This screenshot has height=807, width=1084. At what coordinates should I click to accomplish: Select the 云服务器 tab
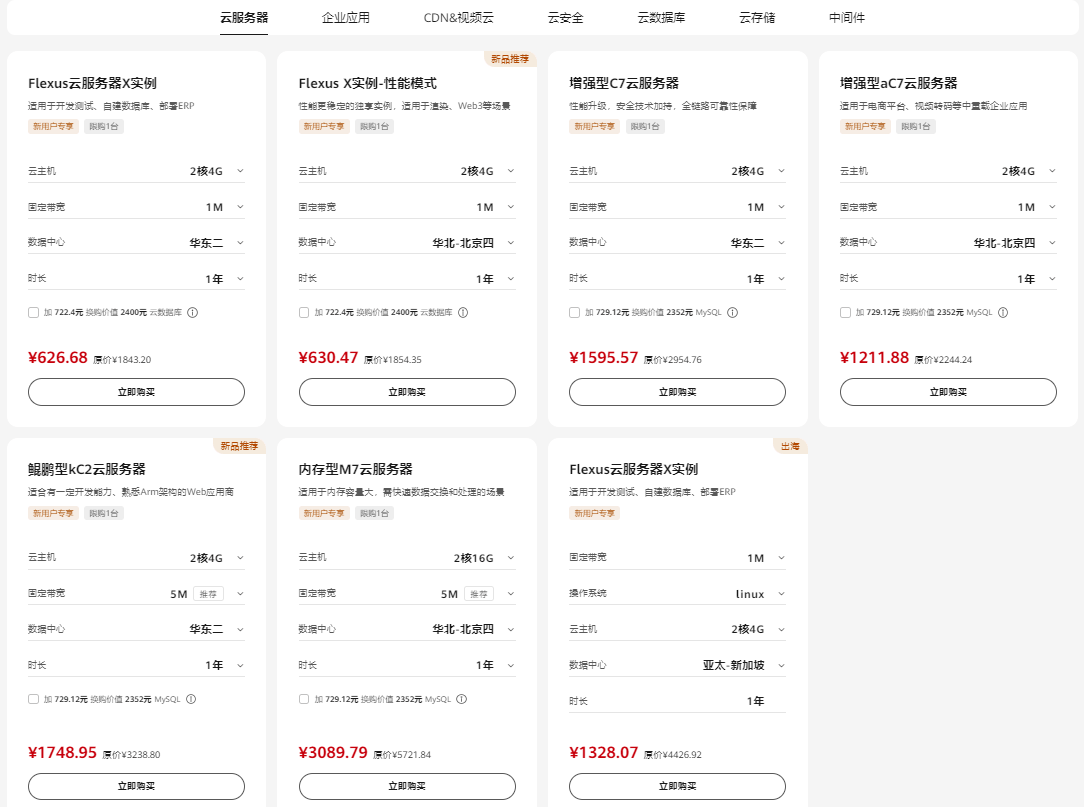click(244, 17)
